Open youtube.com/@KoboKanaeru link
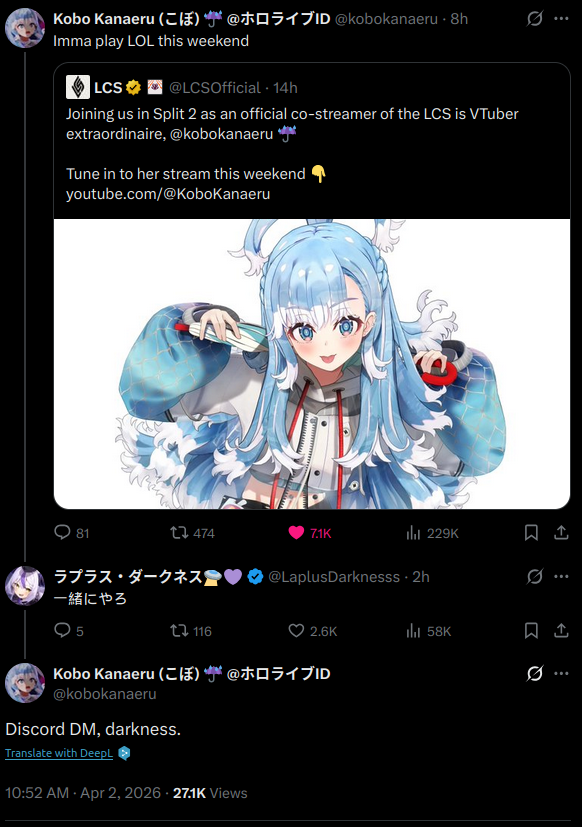582x827 pixels. coord(168,194)
